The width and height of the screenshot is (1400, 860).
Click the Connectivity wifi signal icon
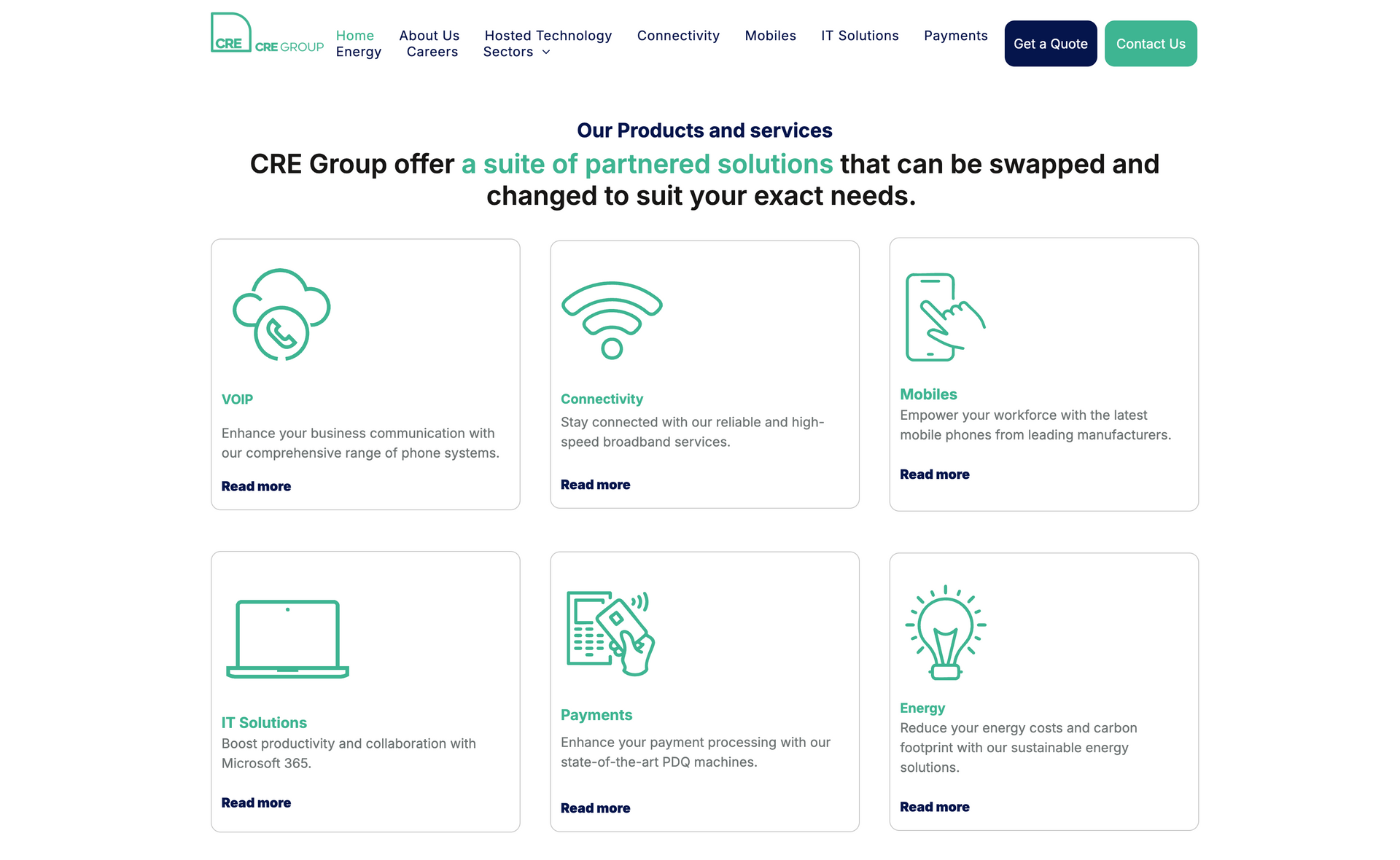point(612,319)
